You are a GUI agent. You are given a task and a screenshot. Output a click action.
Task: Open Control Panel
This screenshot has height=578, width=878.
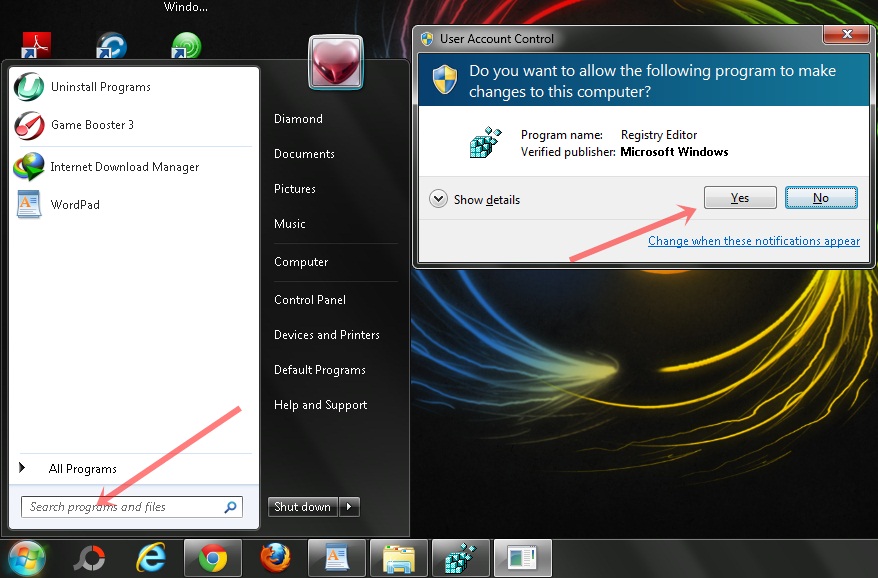tap(310, 300)
